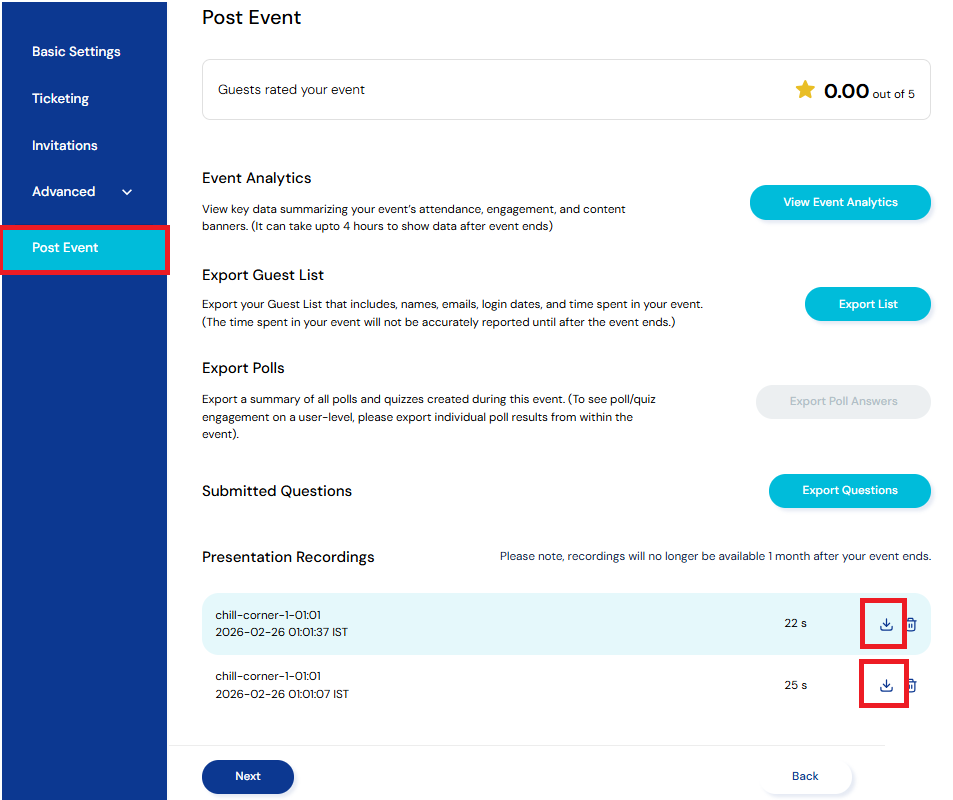Select the Post Event sidebar tab
This screenshot has width=953, height=800.
pyautogui.click(x=66, y=248)
